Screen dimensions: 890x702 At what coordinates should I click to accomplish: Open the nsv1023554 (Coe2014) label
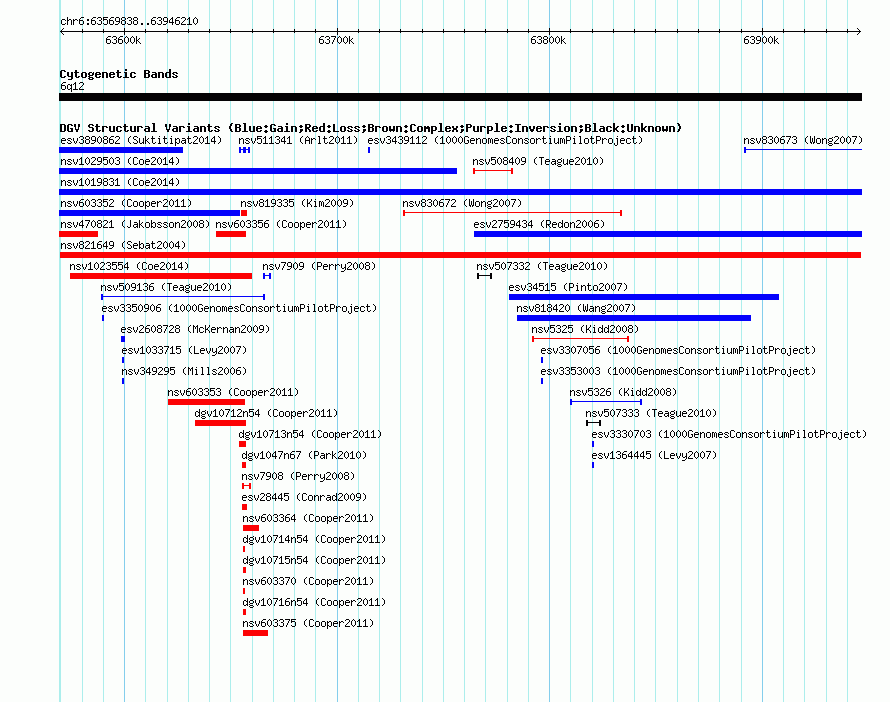(x=129, y=266)
